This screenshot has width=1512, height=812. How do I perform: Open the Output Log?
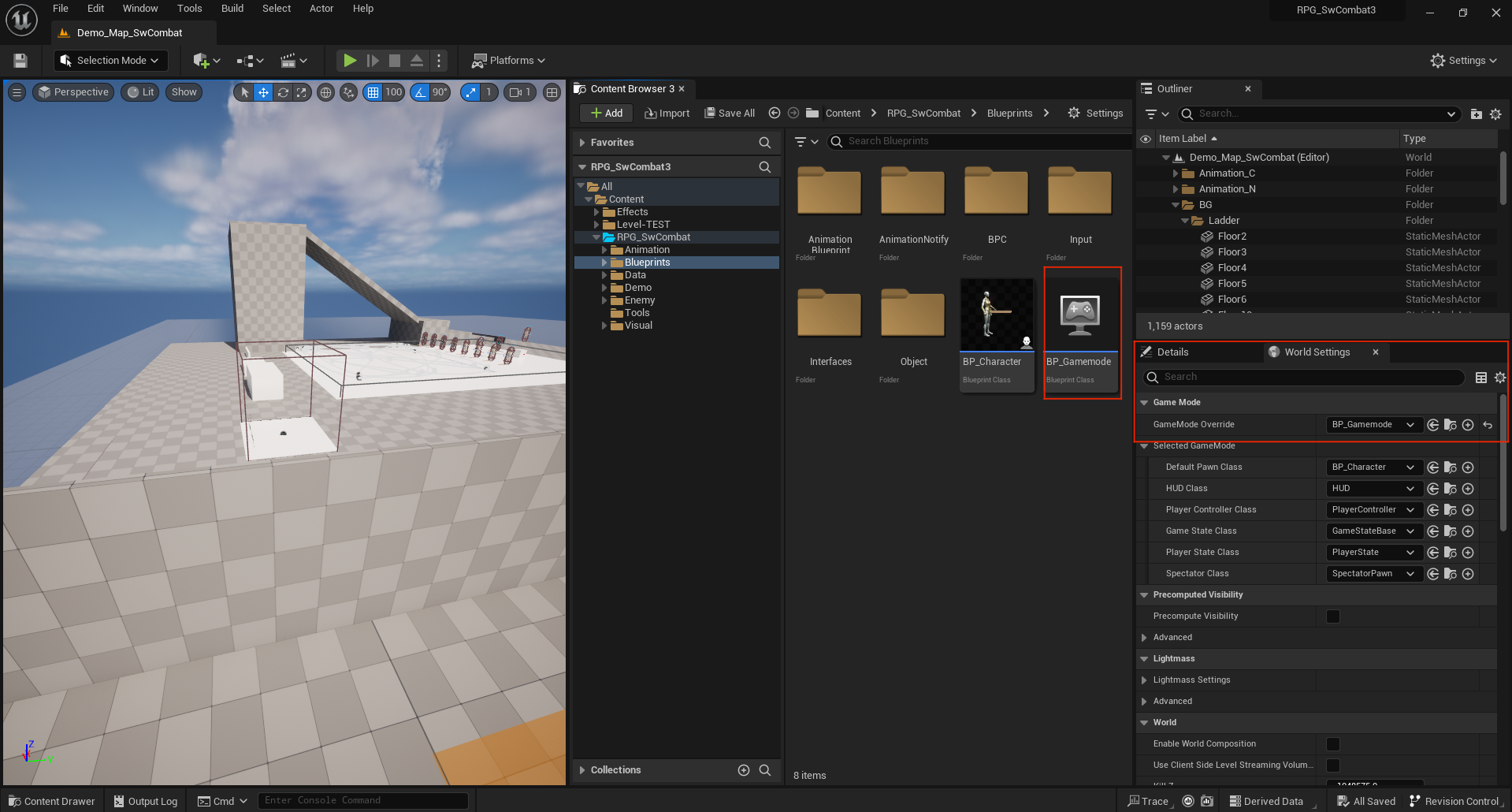[146, 801]
